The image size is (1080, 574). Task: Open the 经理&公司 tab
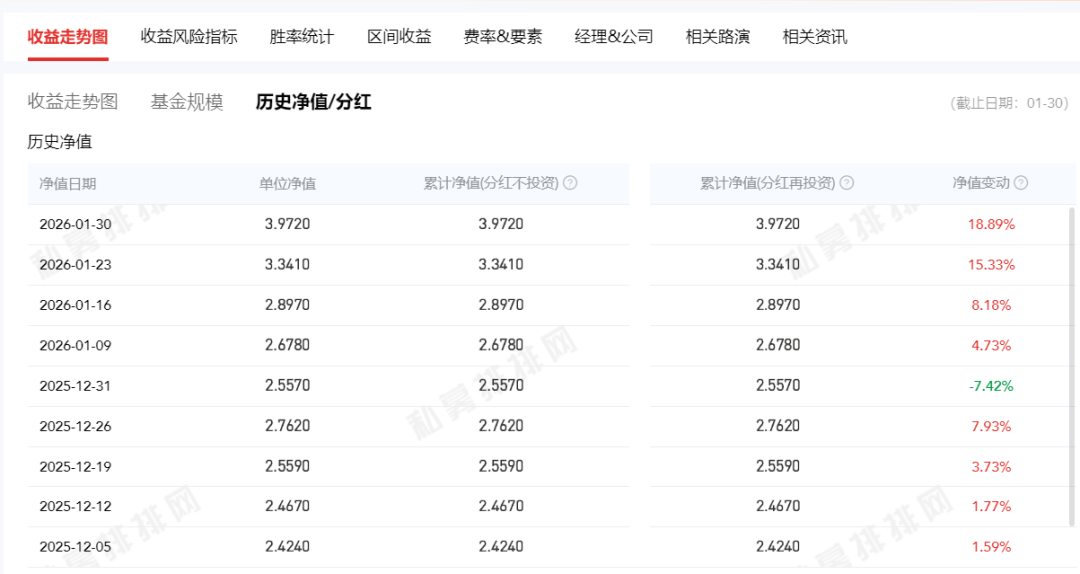point(614,37)
